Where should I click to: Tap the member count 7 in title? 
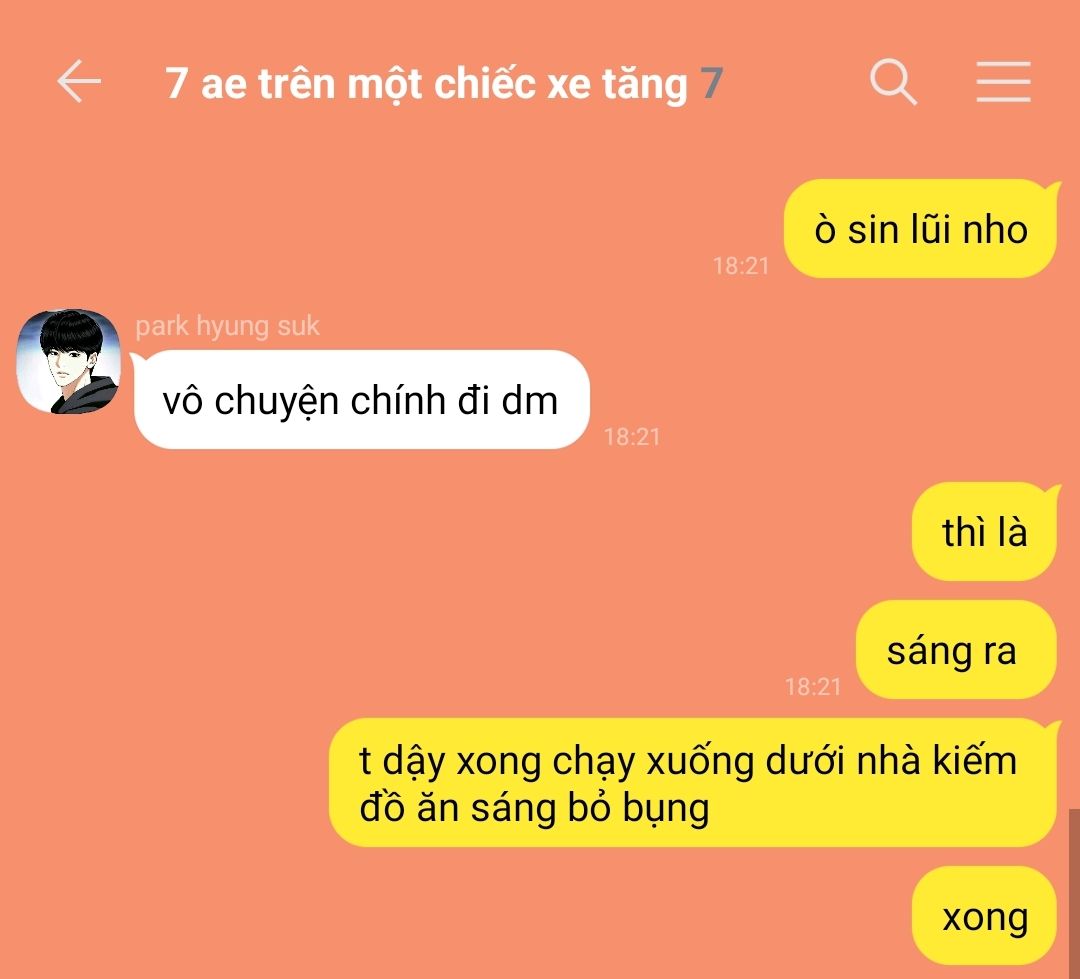tap(712, 83)
